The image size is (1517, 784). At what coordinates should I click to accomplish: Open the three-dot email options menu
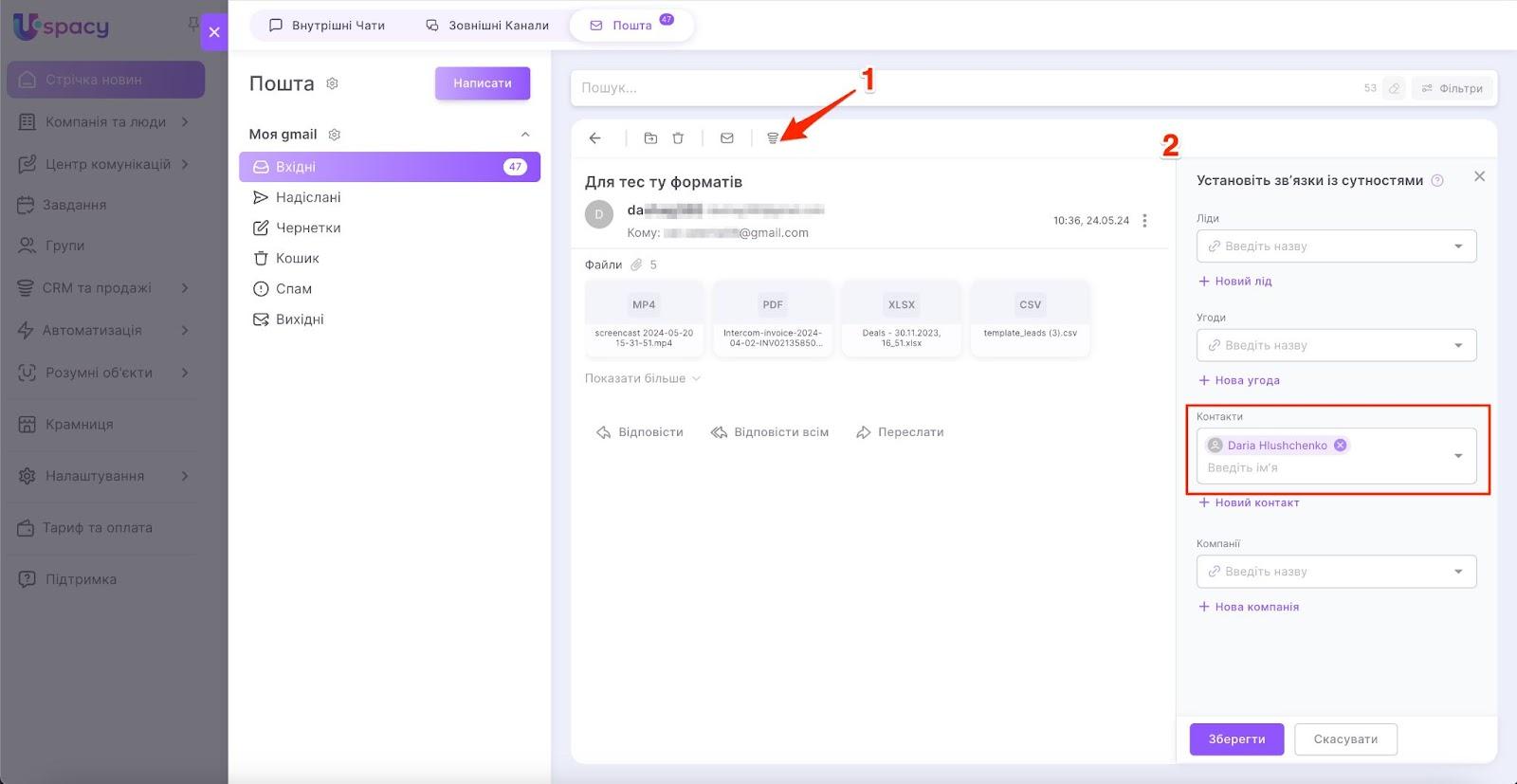[1144, 221]
